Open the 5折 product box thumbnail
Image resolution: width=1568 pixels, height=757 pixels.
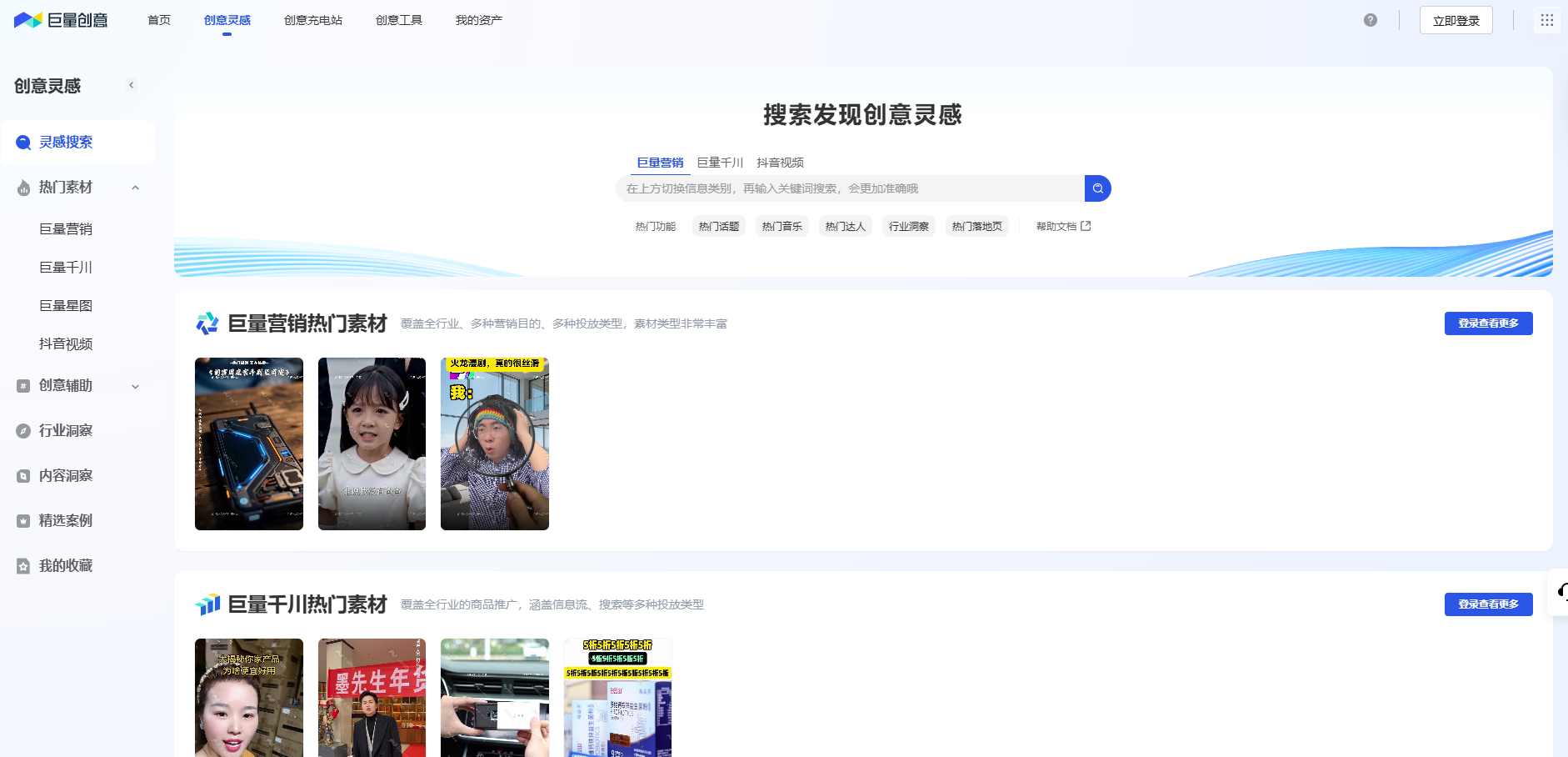click(617, 698)
